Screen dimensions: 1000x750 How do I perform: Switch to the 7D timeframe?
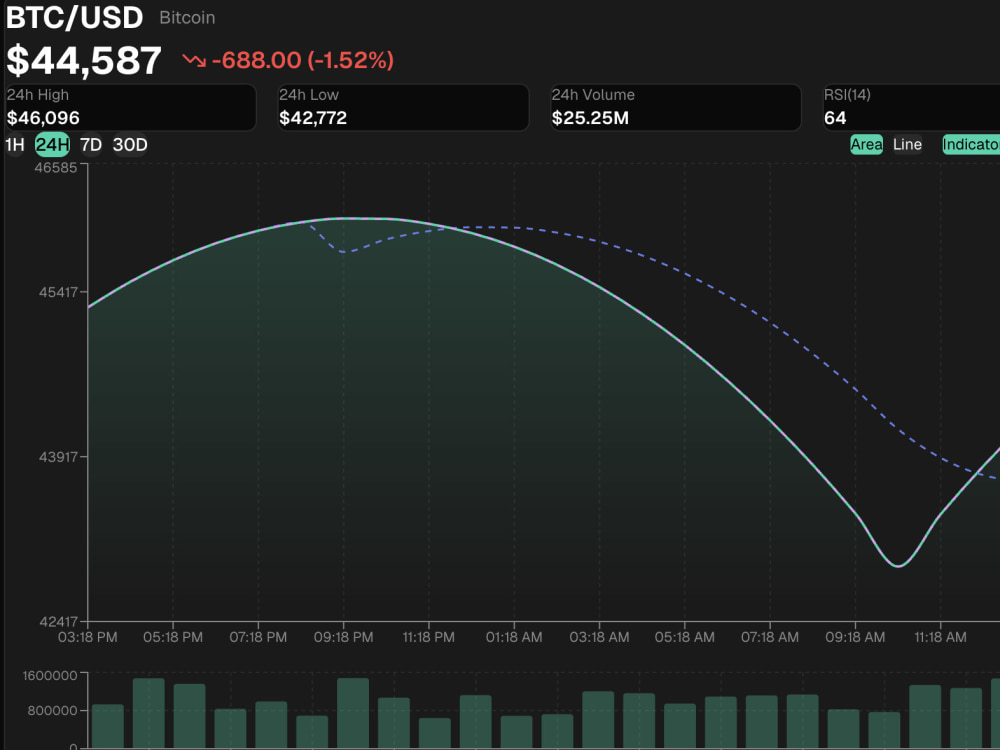click(x=91, y=145)
